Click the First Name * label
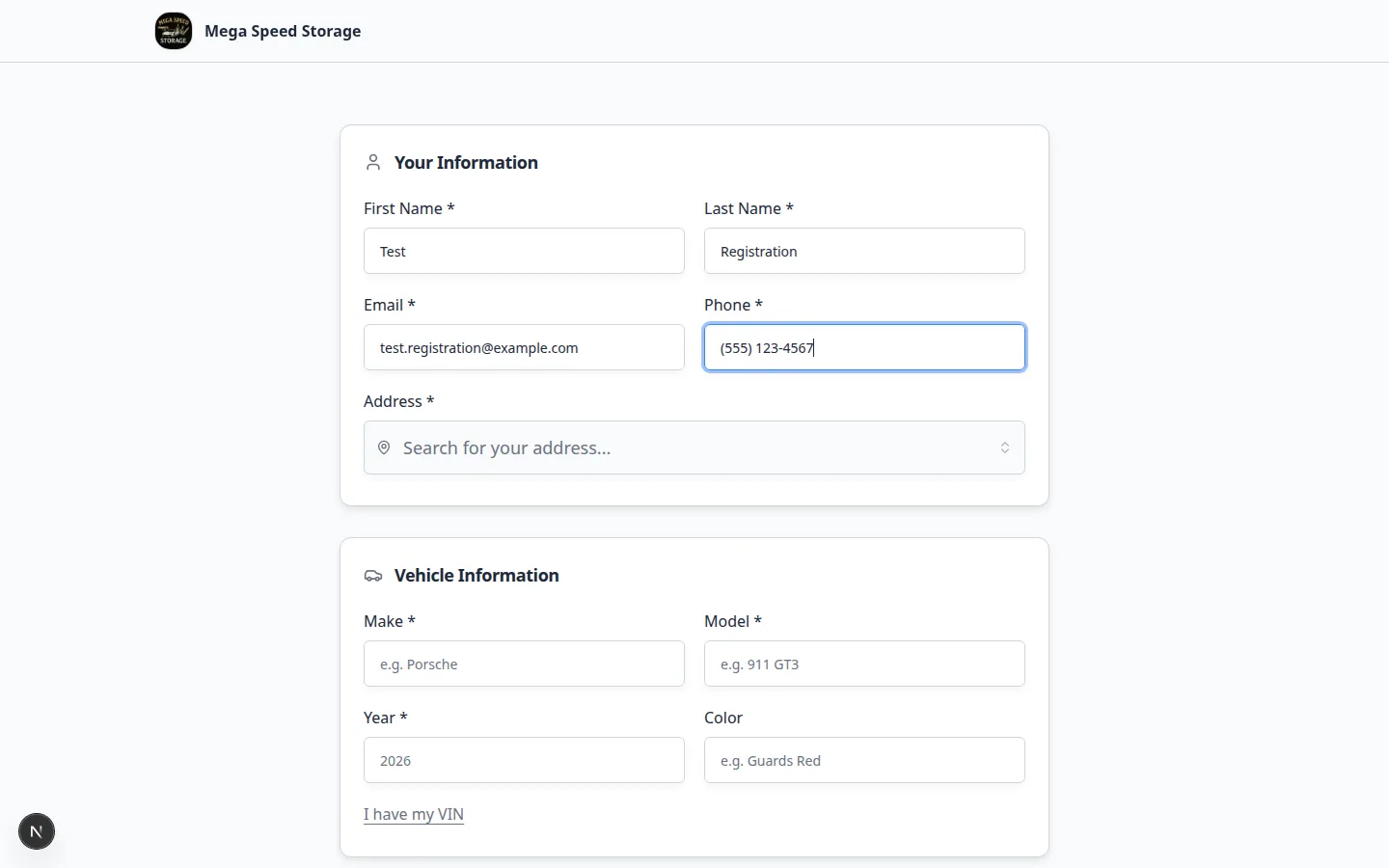Screen dimensions: 1389x868 click(409, 208)
